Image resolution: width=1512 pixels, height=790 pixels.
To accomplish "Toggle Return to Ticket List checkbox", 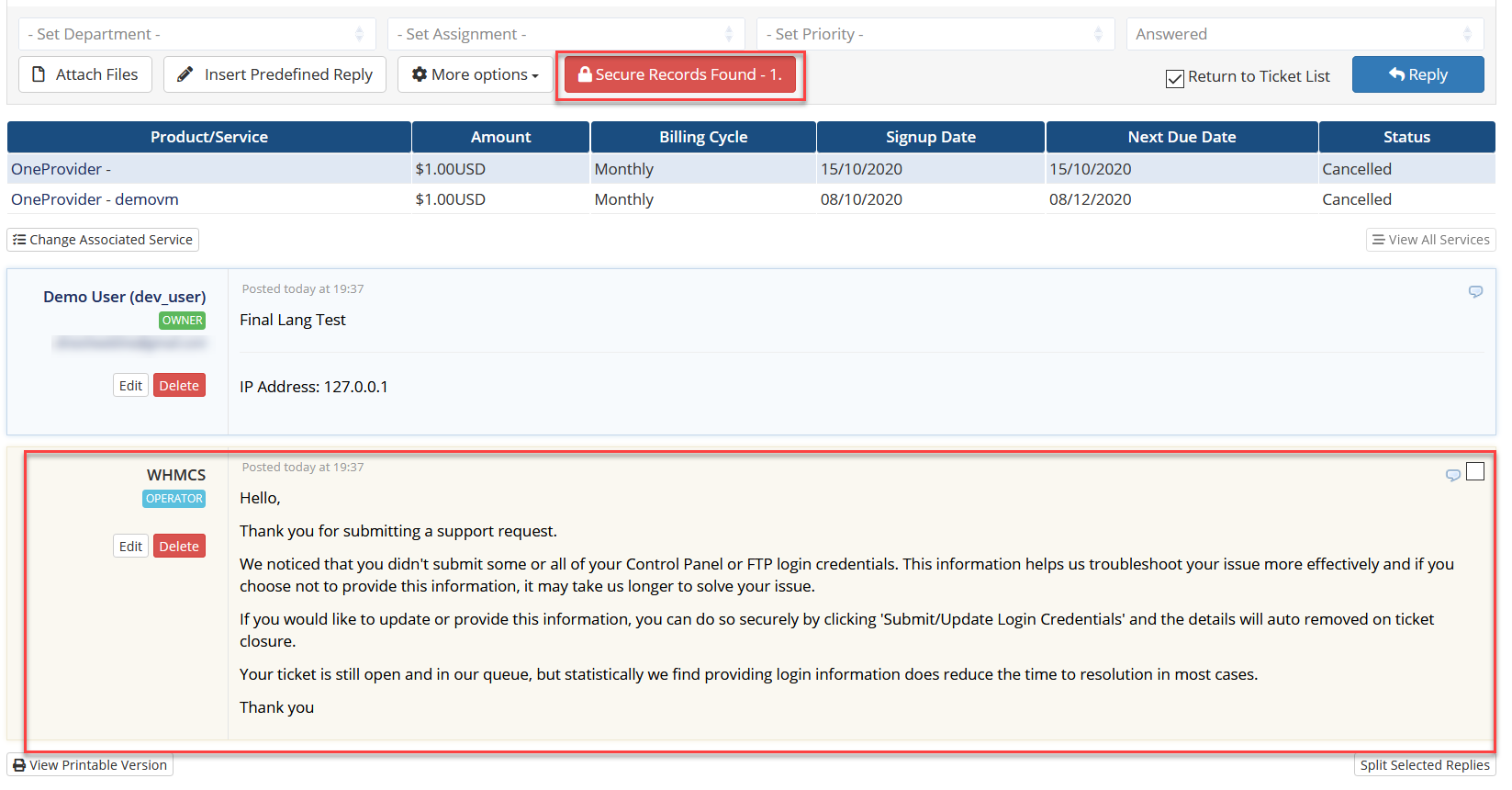I will [1174, 78].
